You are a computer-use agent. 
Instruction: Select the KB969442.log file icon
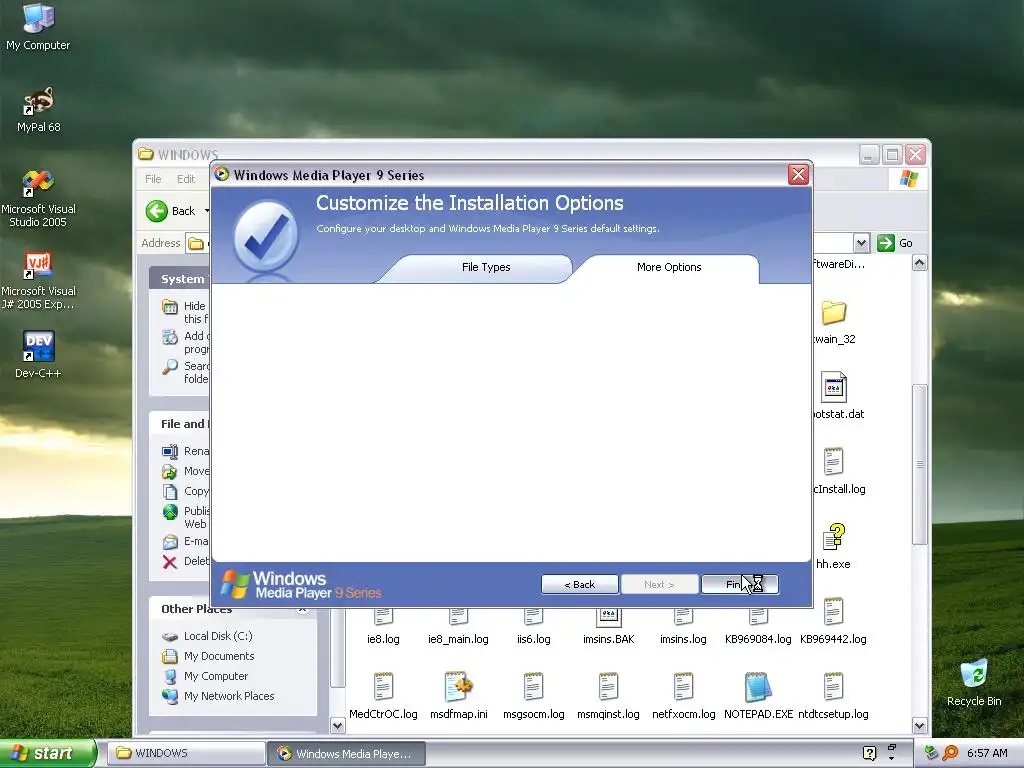[x=833, y=613]
